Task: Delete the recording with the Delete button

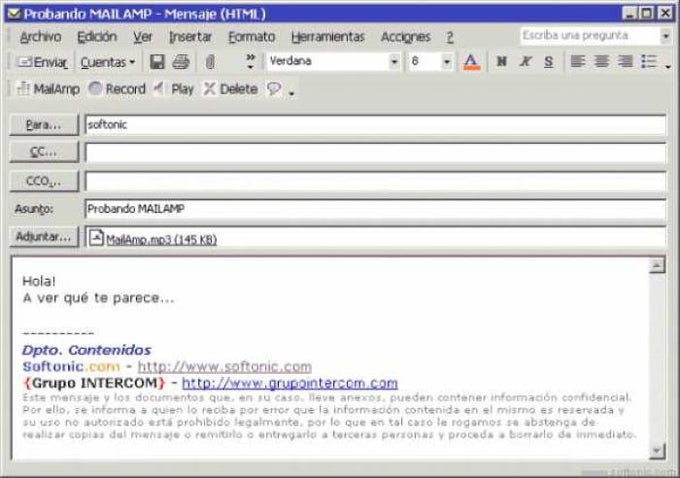Action: click(231, 89)
